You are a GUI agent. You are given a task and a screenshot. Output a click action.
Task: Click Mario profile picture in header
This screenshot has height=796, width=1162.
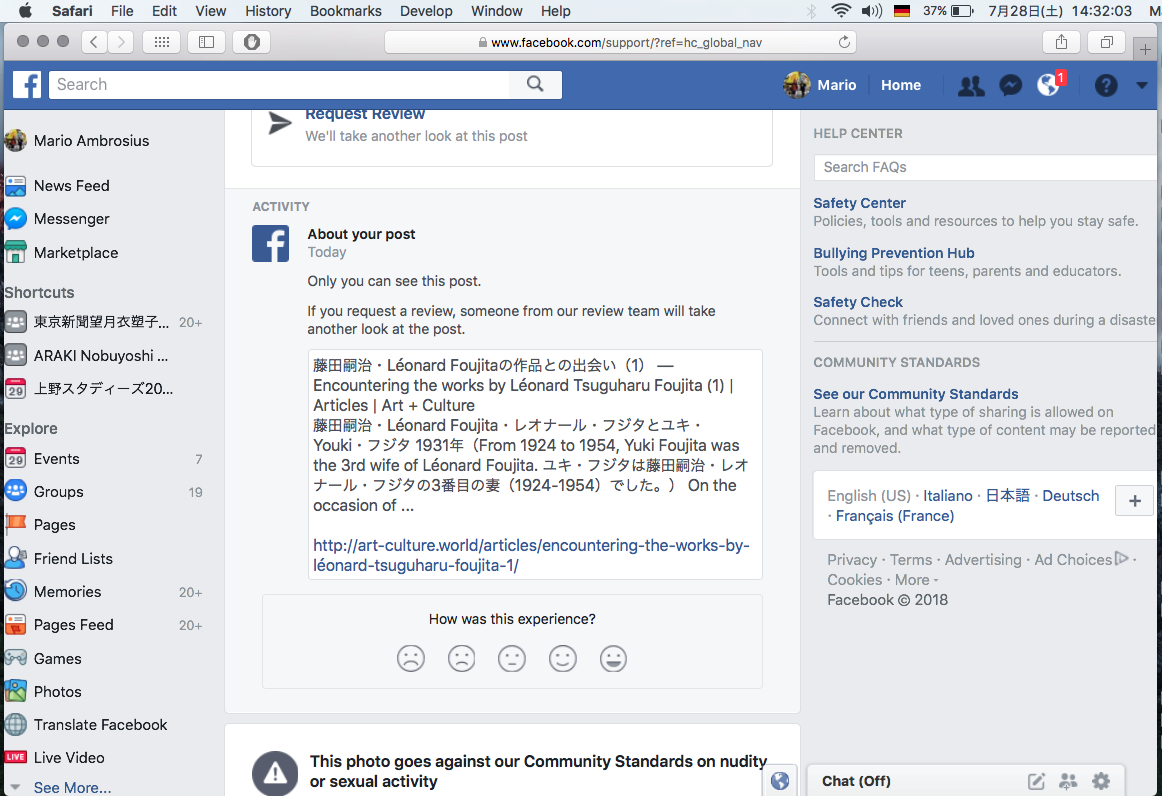[797, 85]
